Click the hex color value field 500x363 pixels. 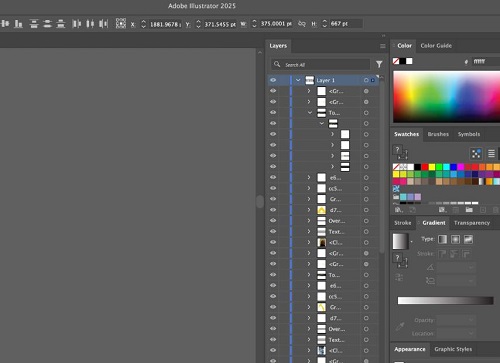[x=486, y=61]
